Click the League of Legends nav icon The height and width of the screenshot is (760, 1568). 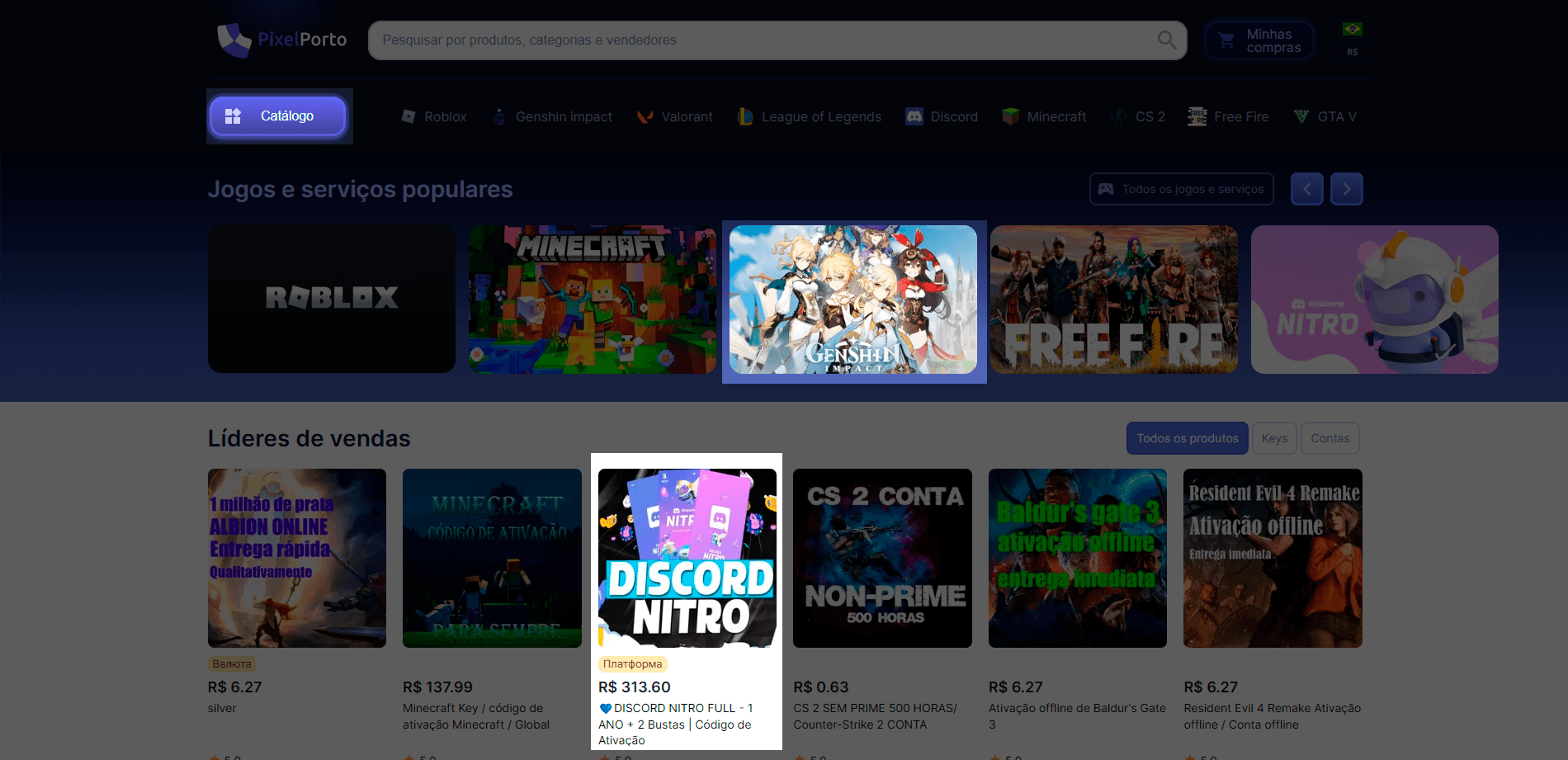[x=745, y=117]
